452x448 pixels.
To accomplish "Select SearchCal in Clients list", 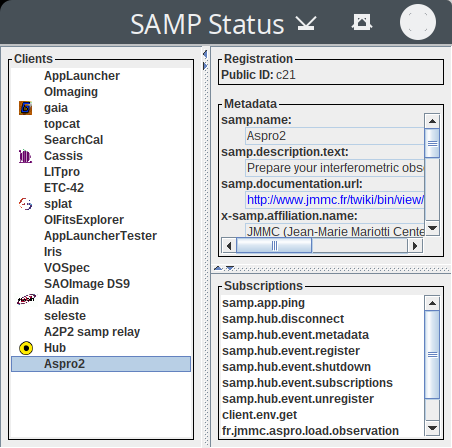I will pos(101,140).
